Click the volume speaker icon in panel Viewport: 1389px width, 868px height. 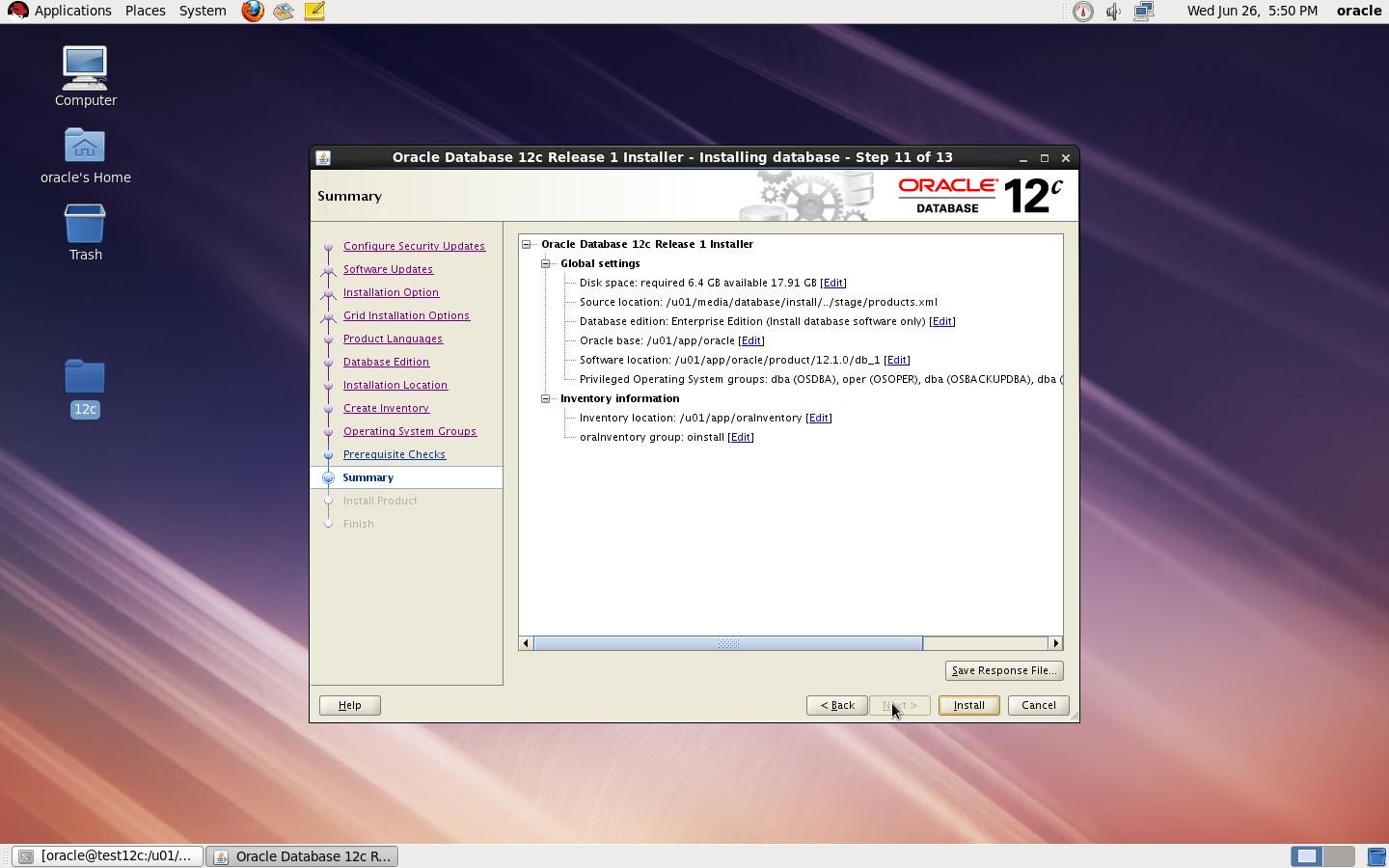tap(1113, 11)
